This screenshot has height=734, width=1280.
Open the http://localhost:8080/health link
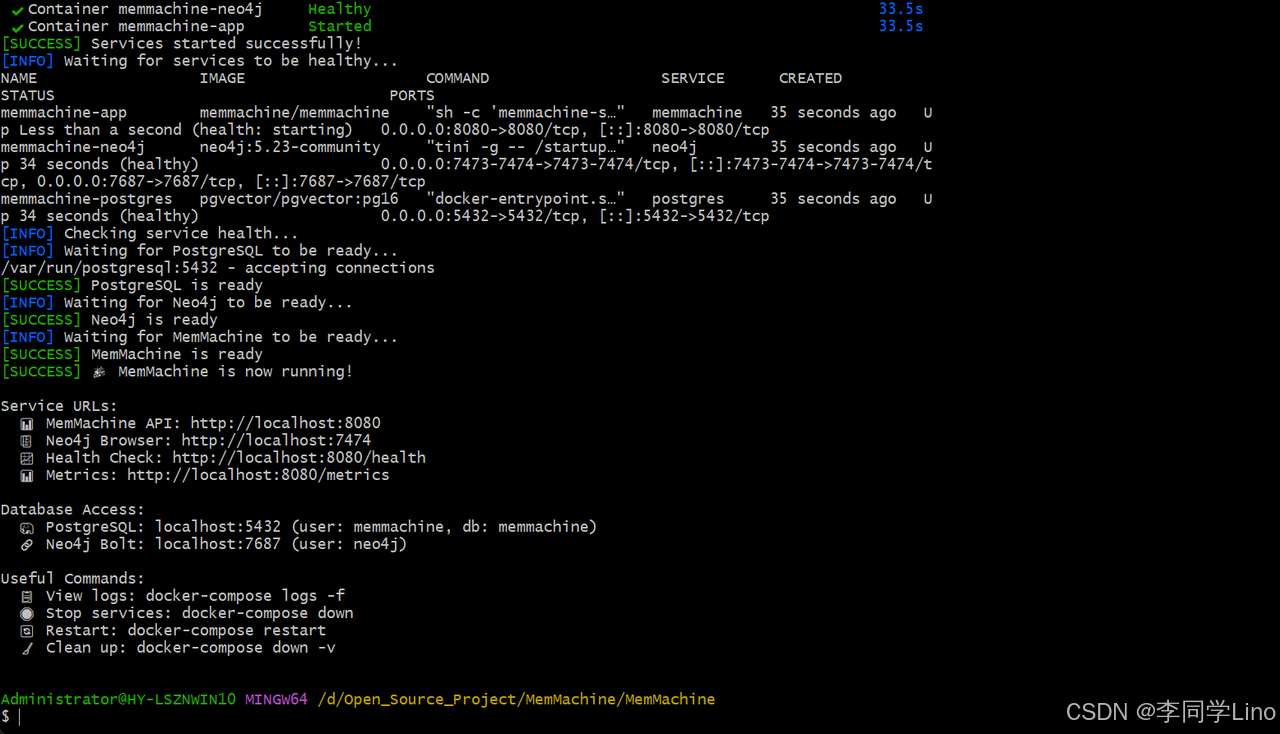coord(299,457)
